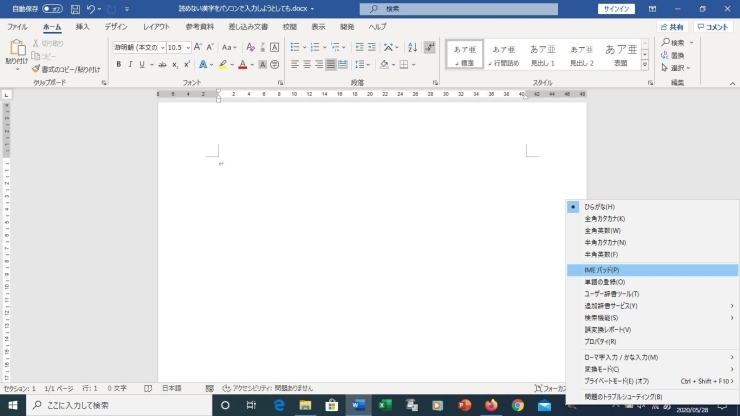This screenshot has height=416, width=740.
Task: Apply Italic formatting icon
Action: tap(130, 65)
